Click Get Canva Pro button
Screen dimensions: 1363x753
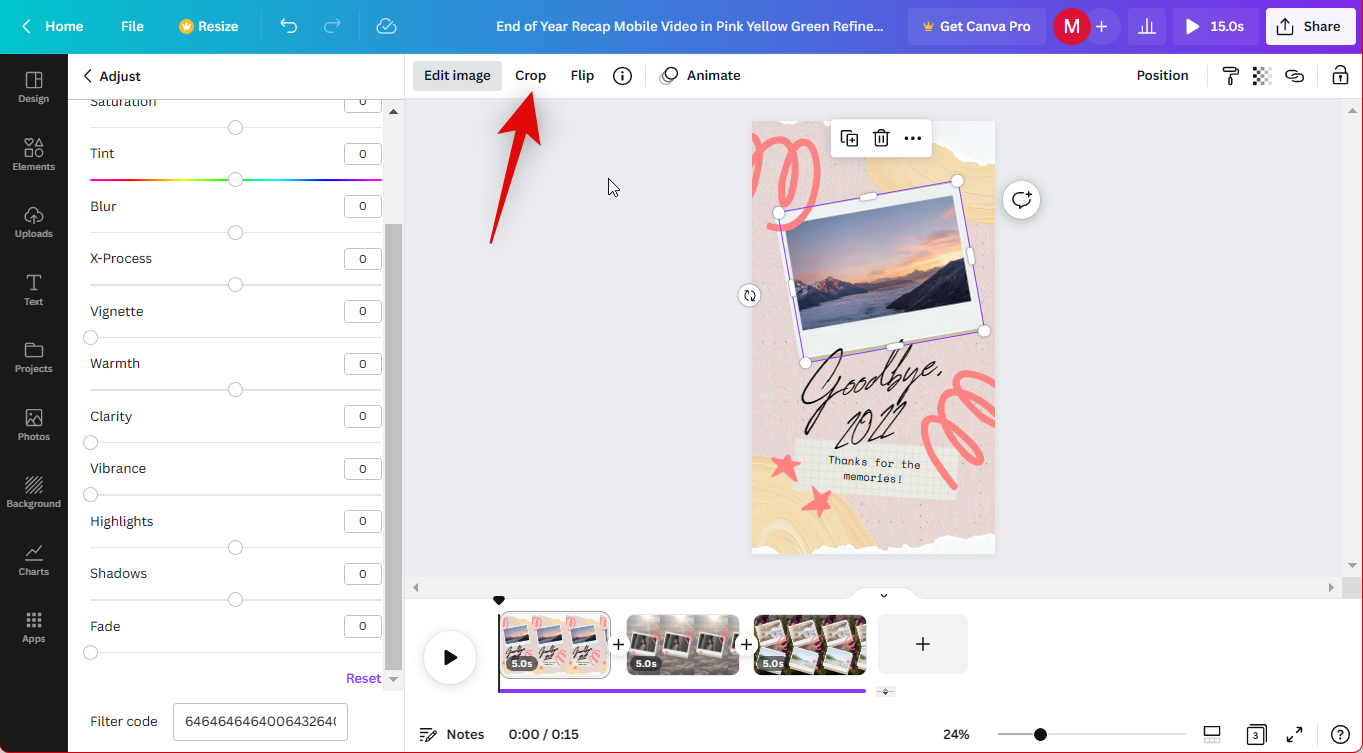pyautogui.click(x=976, y=26)
